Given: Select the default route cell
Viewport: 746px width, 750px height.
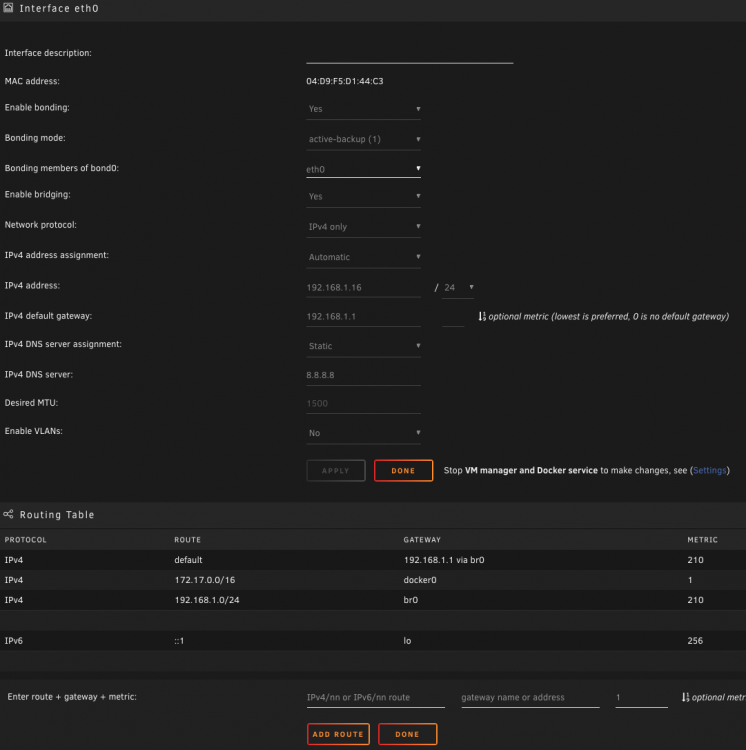Looking at the screenshot, I should tap(188, 560).
